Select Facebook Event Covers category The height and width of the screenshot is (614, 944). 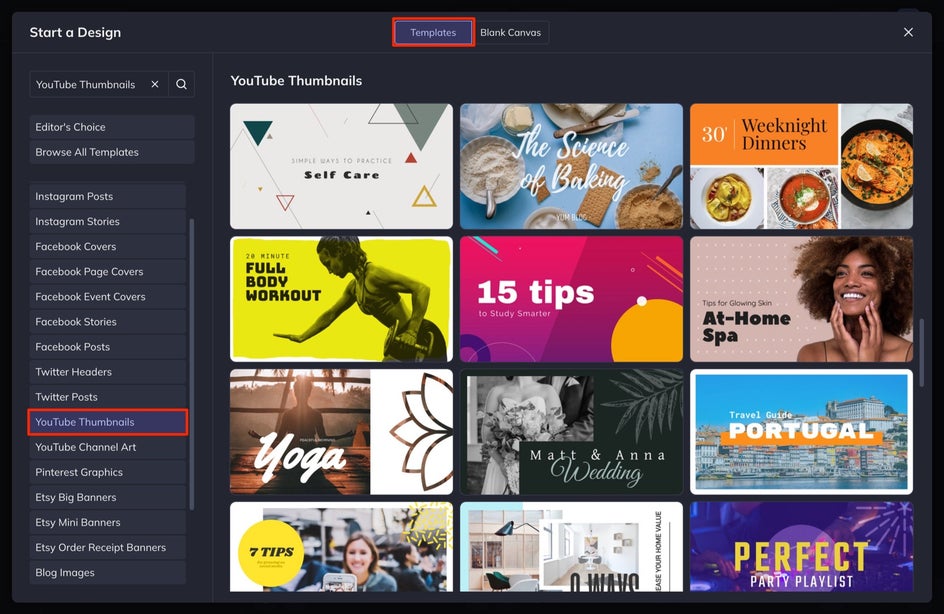pyautogui.click(x=107, y=297)
